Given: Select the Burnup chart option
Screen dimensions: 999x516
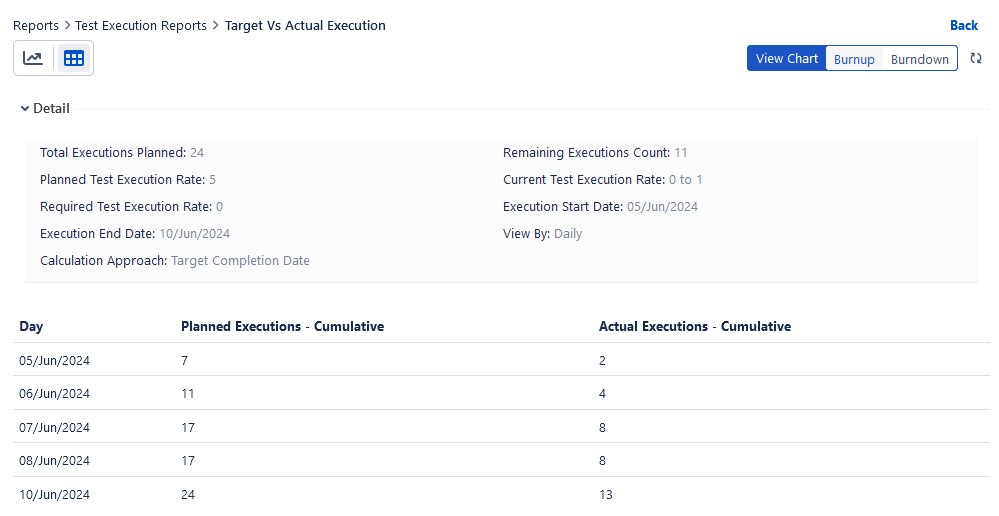Looking at the screenshot, I should 854,59.
